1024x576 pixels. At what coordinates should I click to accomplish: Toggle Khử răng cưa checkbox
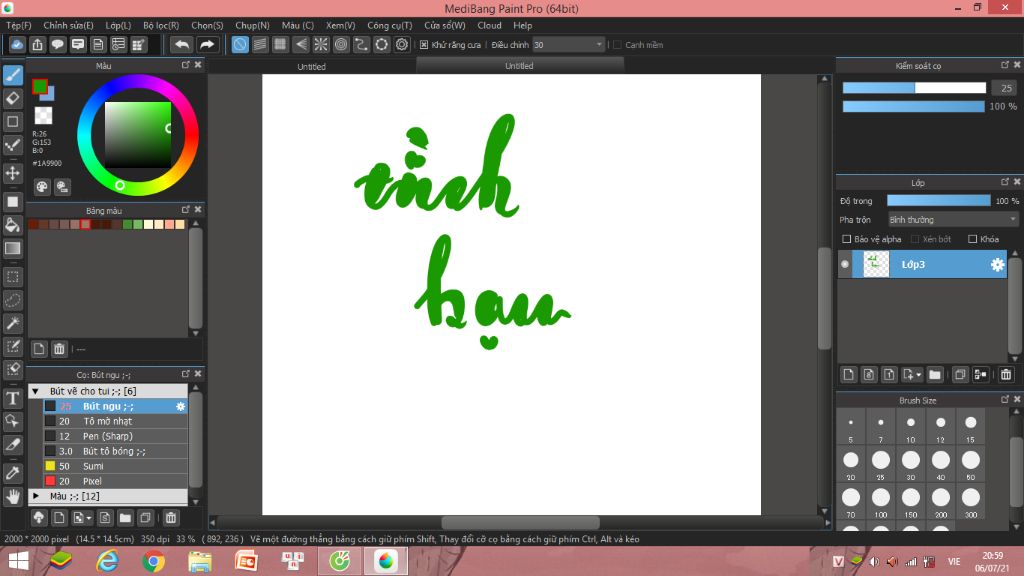point(424,44)
